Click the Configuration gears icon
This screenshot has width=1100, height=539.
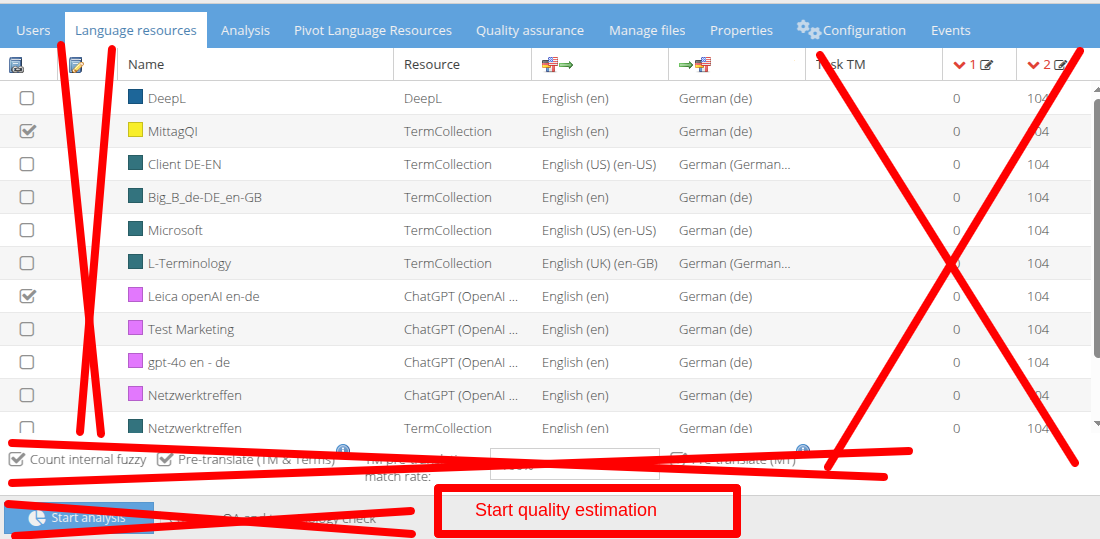pos(808,30)
